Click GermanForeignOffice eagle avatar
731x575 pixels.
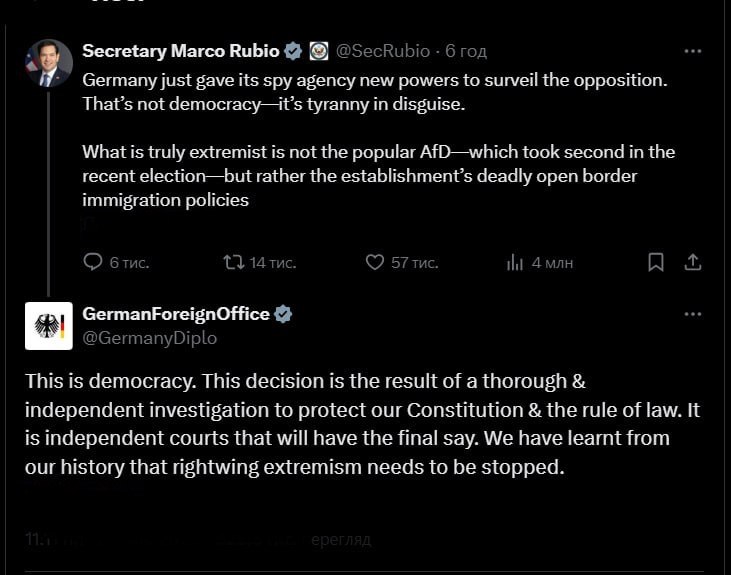[48, 326]
